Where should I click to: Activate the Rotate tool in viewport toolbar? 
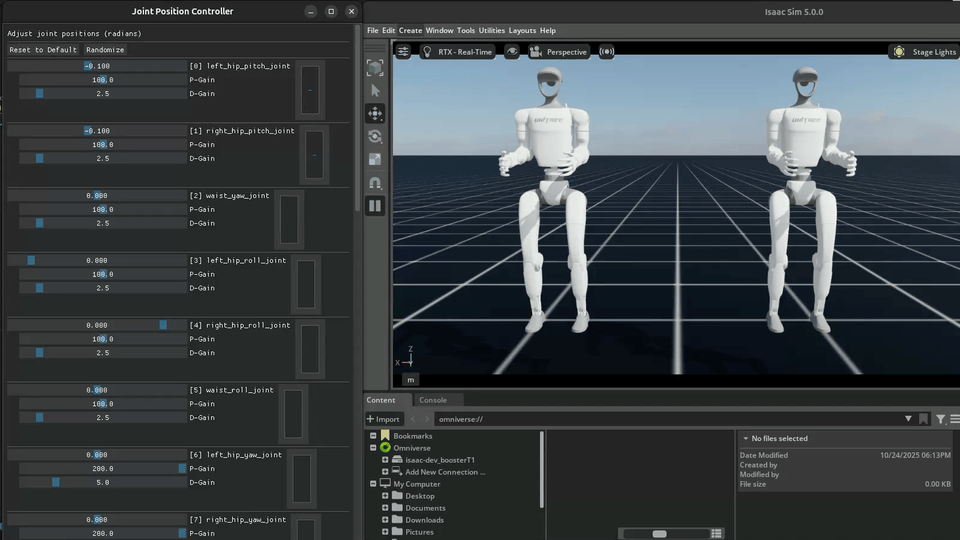375,137
